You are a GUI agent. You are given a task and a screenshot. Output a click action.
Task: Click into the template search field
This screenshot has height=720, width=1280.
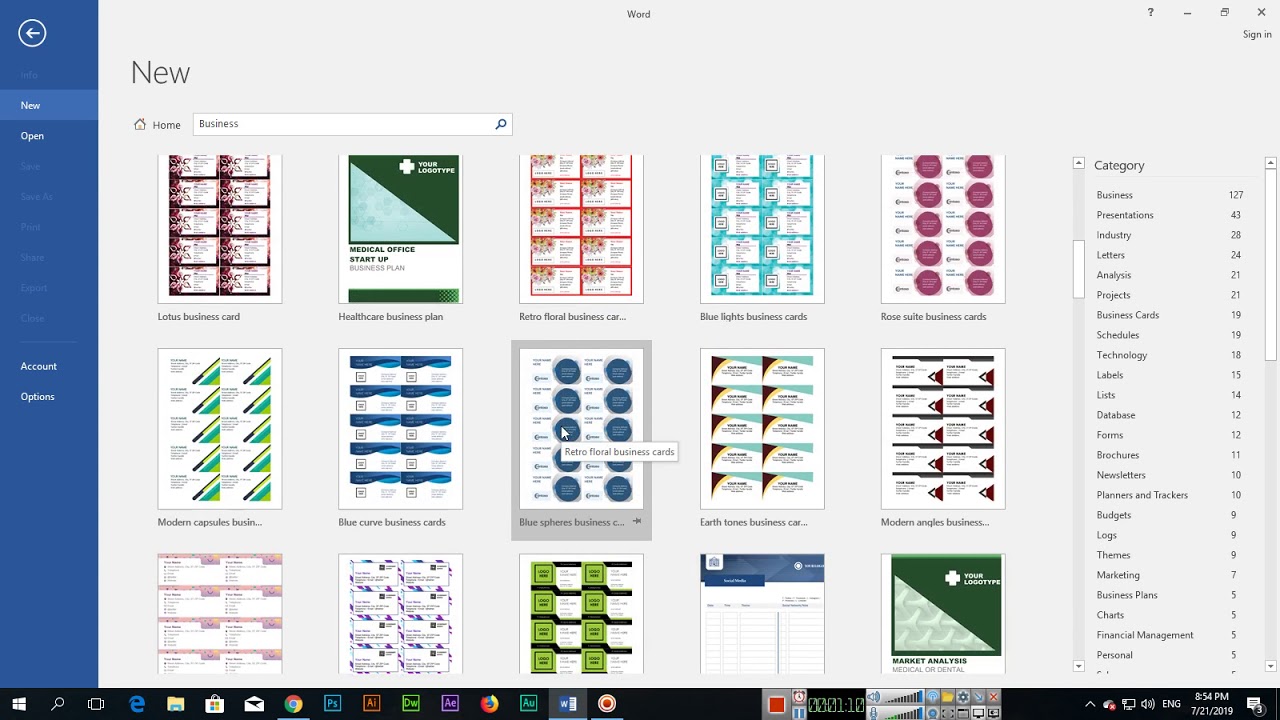pos(343,124)
